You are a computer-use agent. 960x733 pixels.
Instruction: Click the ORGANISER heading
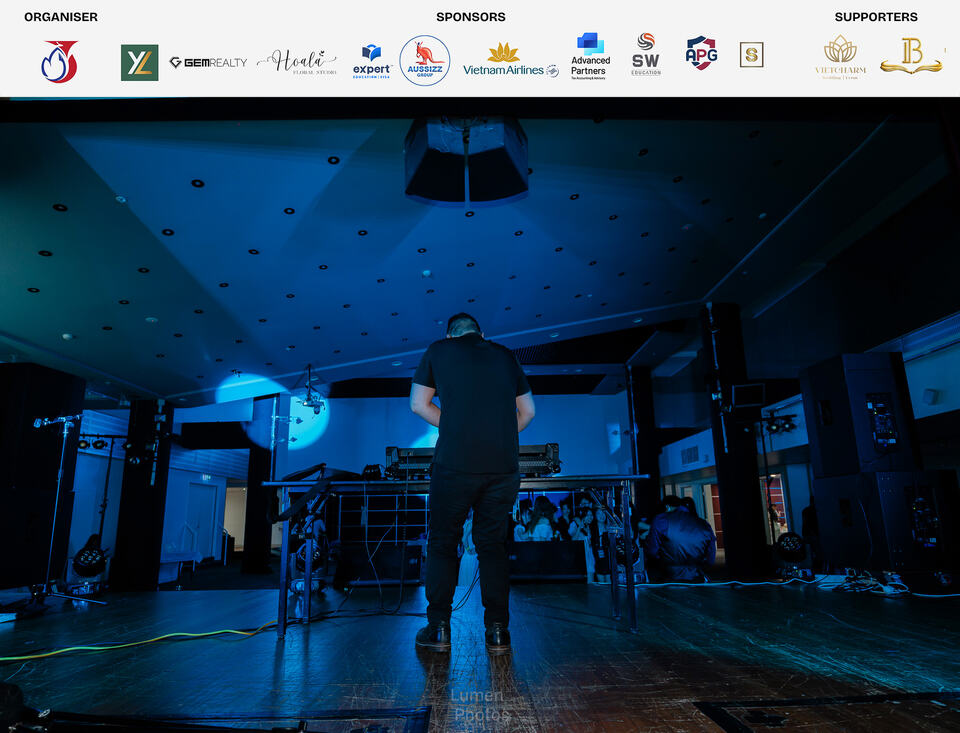(x=61, y=17)
